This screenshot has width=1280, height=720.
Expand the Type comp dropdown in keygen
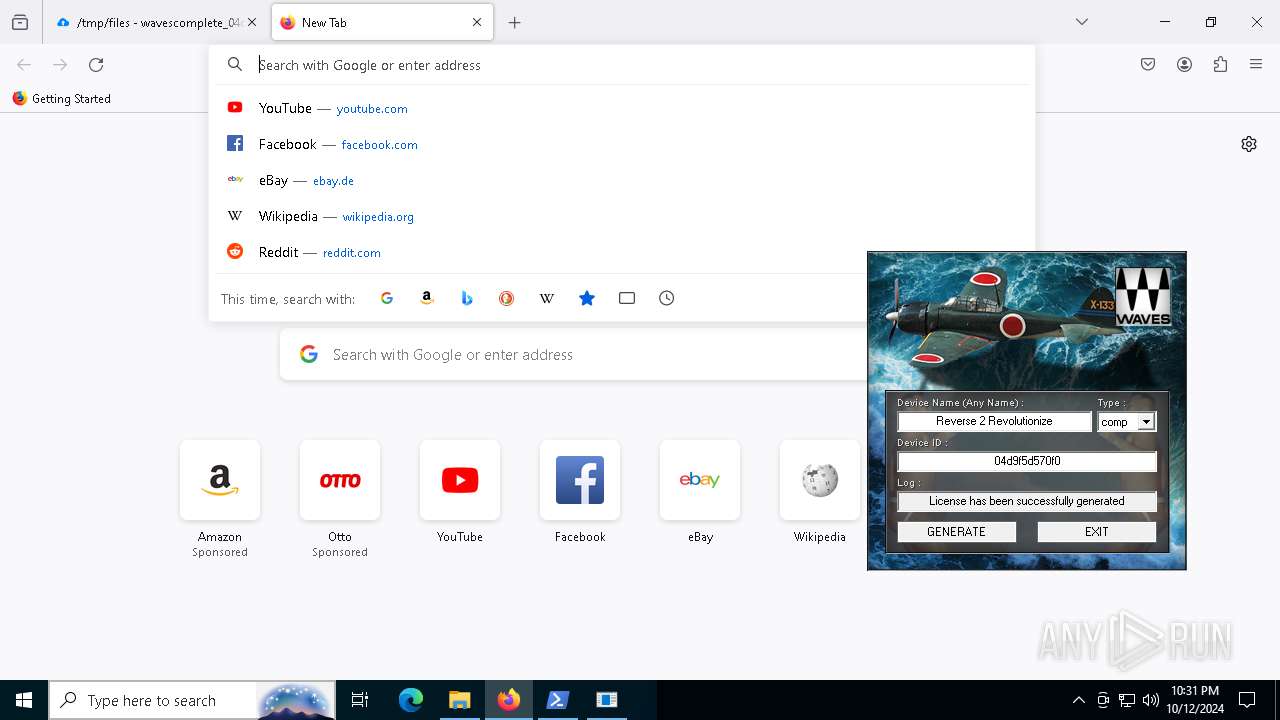[1146, 422]
